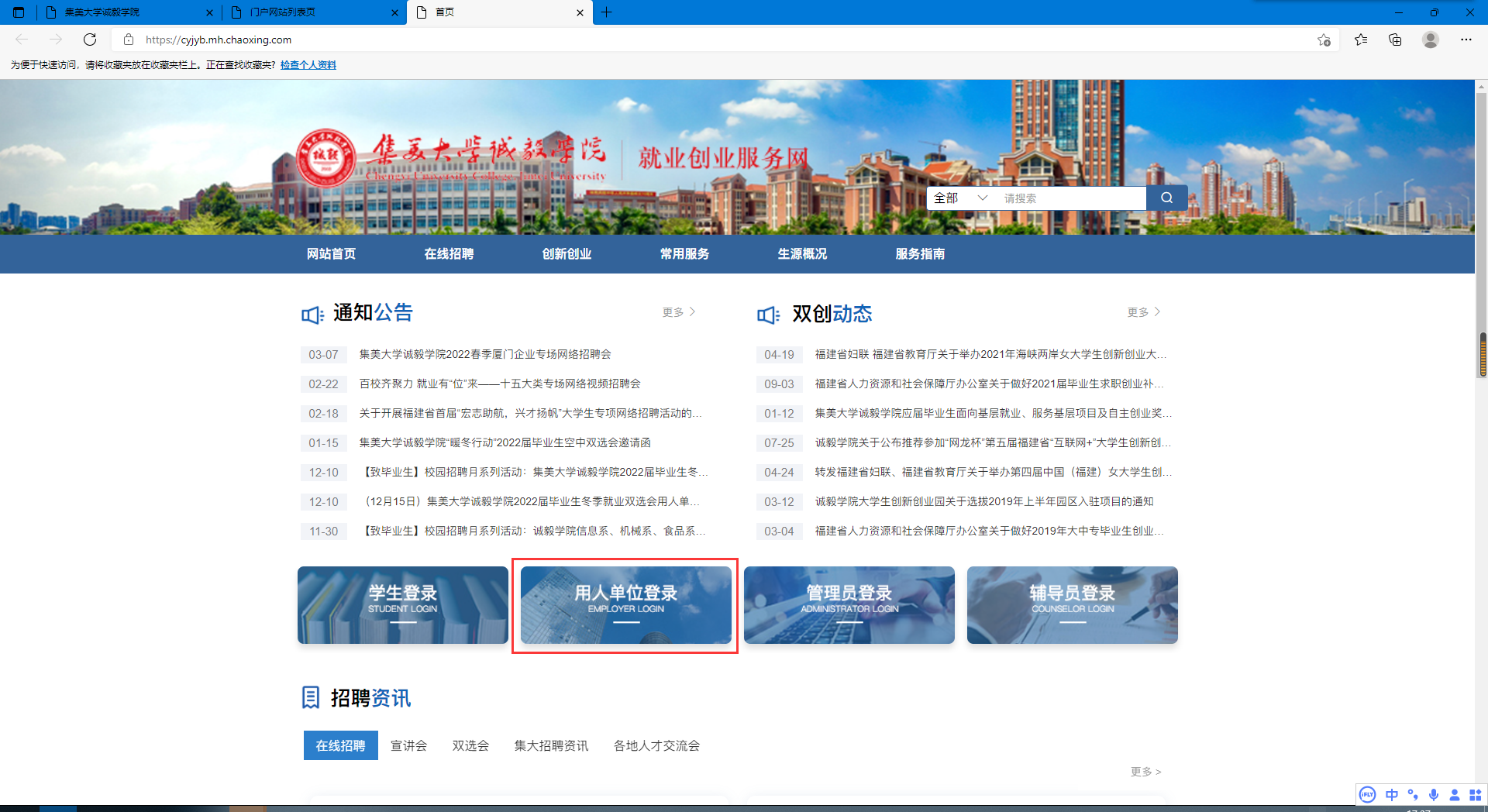The width and height of the screenshot is (1488, 812).
Task: Toggle IME punctuation mode
Action: (x=1413, y=794)
